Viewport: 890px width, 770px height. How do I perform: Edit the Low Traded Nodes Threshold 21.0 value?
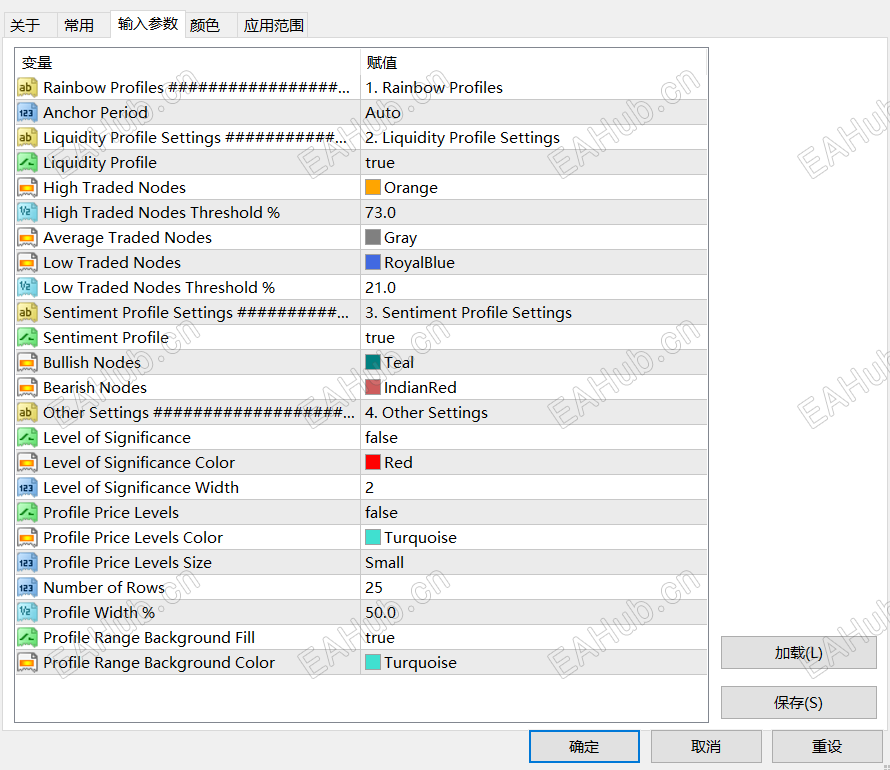point(534,288)
